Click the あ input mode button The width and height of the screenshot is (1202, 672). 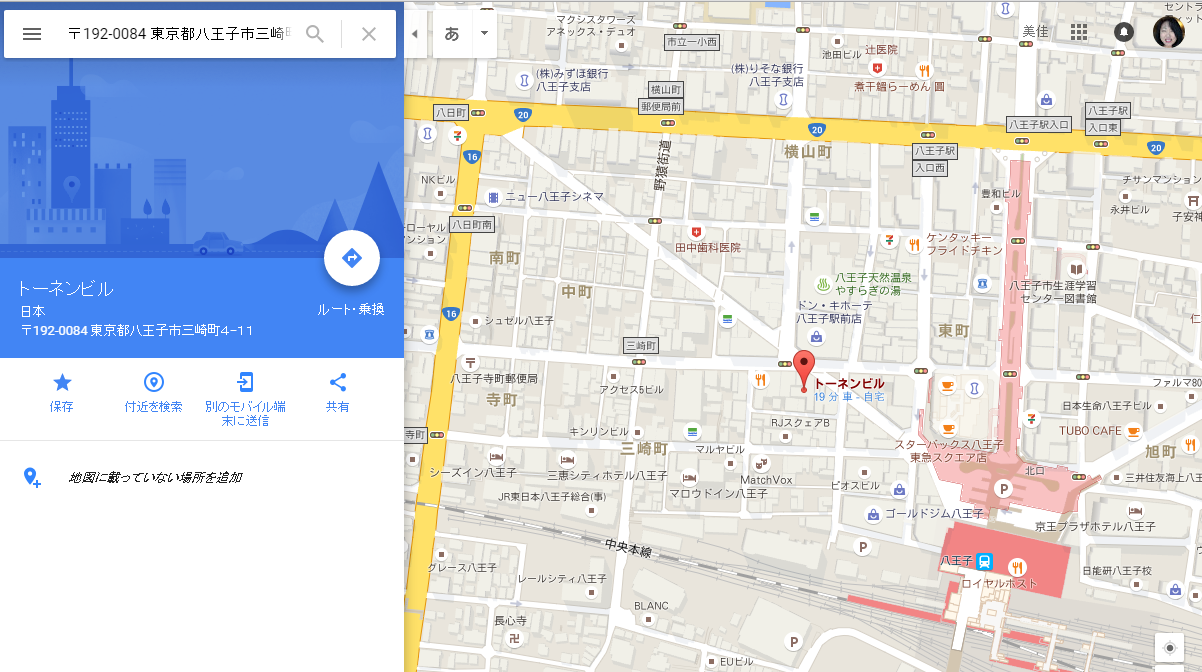pyautogui.click(x=452, y=33)
